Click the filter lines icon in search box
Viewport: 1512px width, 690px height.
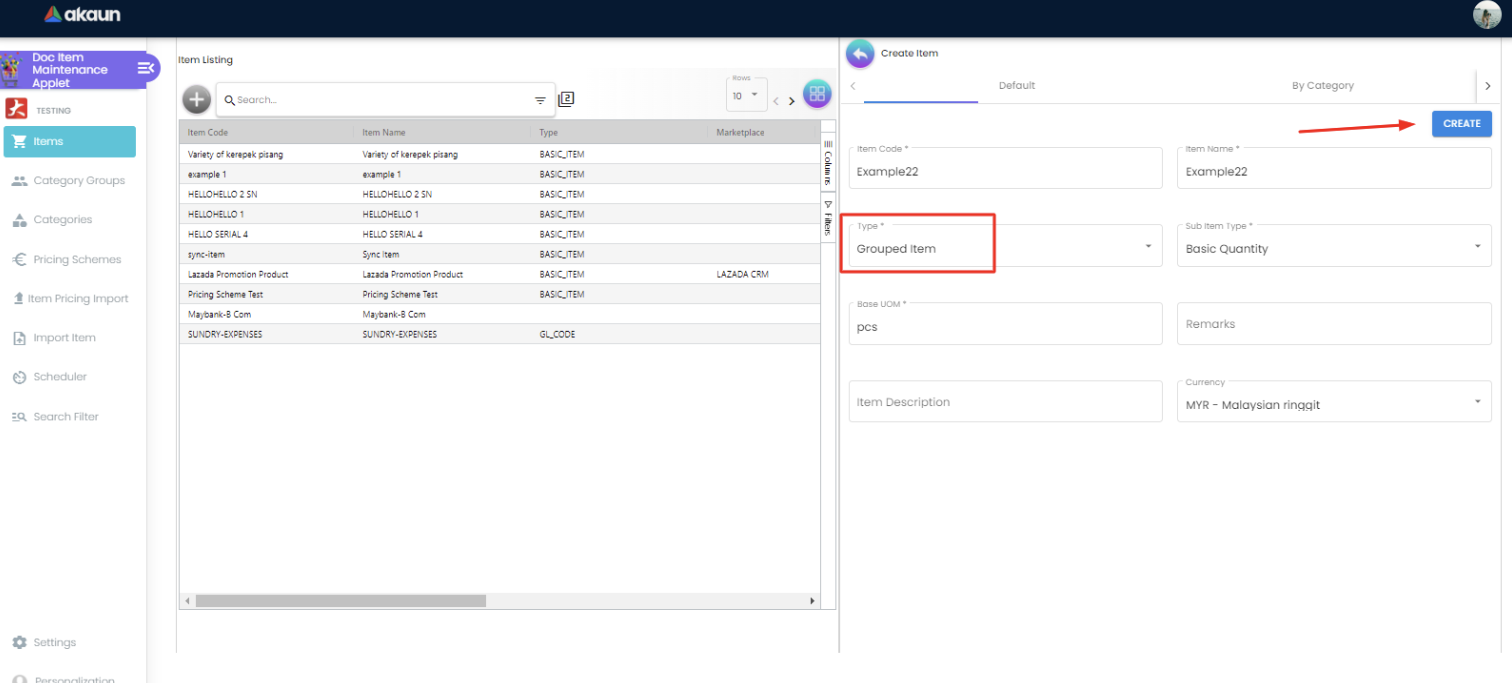pyautogui.click(x=540, y=100)
